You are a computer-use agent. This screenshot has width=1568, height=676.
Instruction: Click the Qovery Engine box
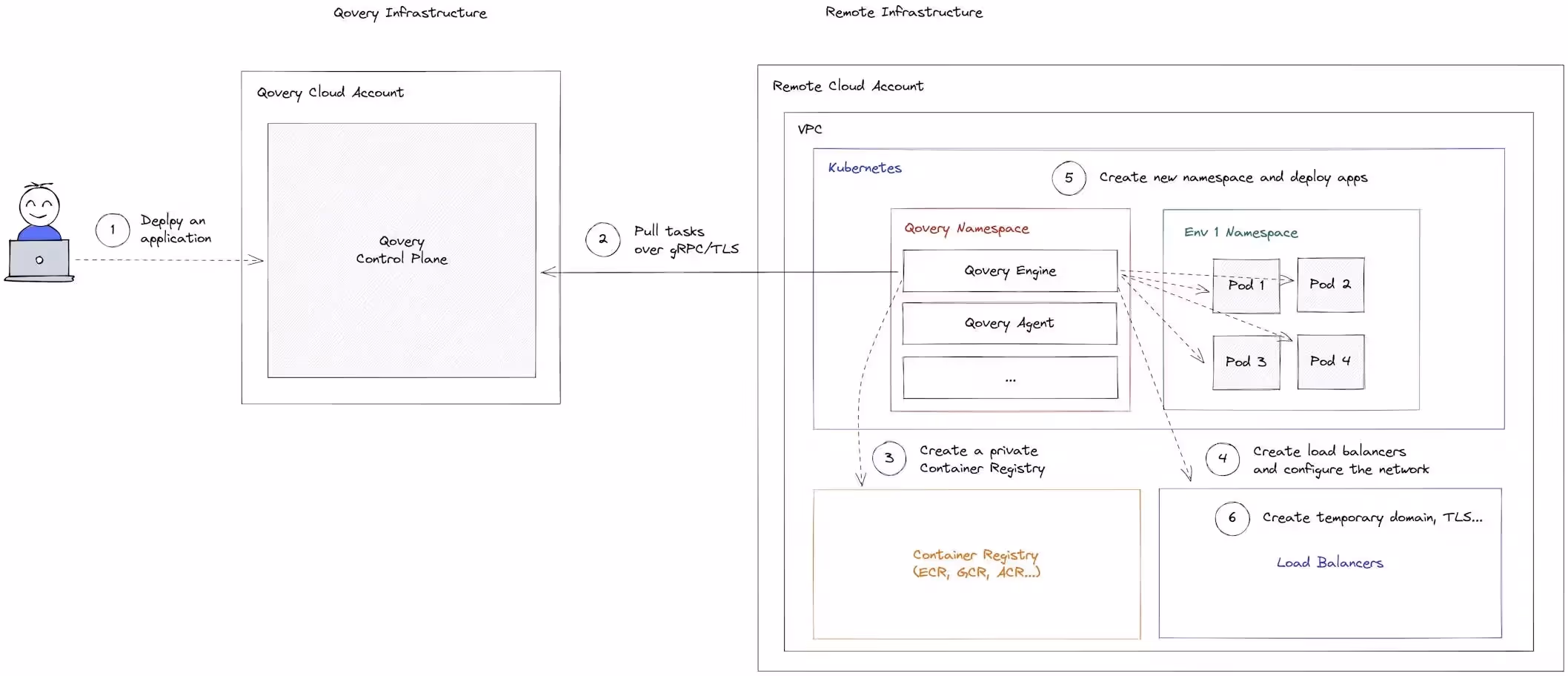(x=1010, y=271)
